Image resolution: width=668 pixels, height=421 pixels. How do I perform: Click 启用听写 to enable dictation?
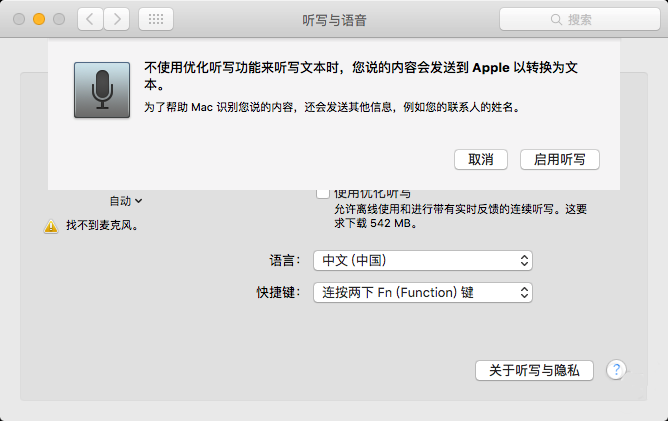(560, 159)
